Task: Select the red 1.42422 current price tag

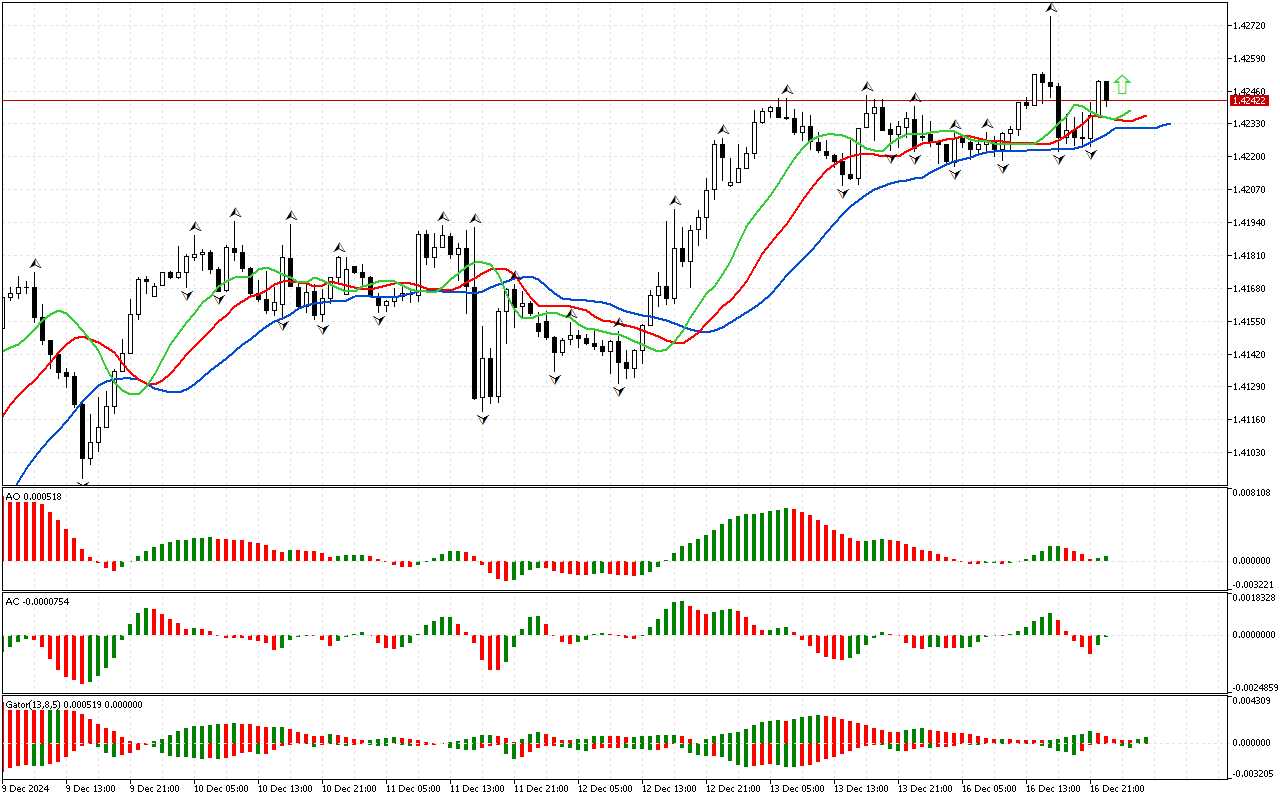Action: point(1250,100)
